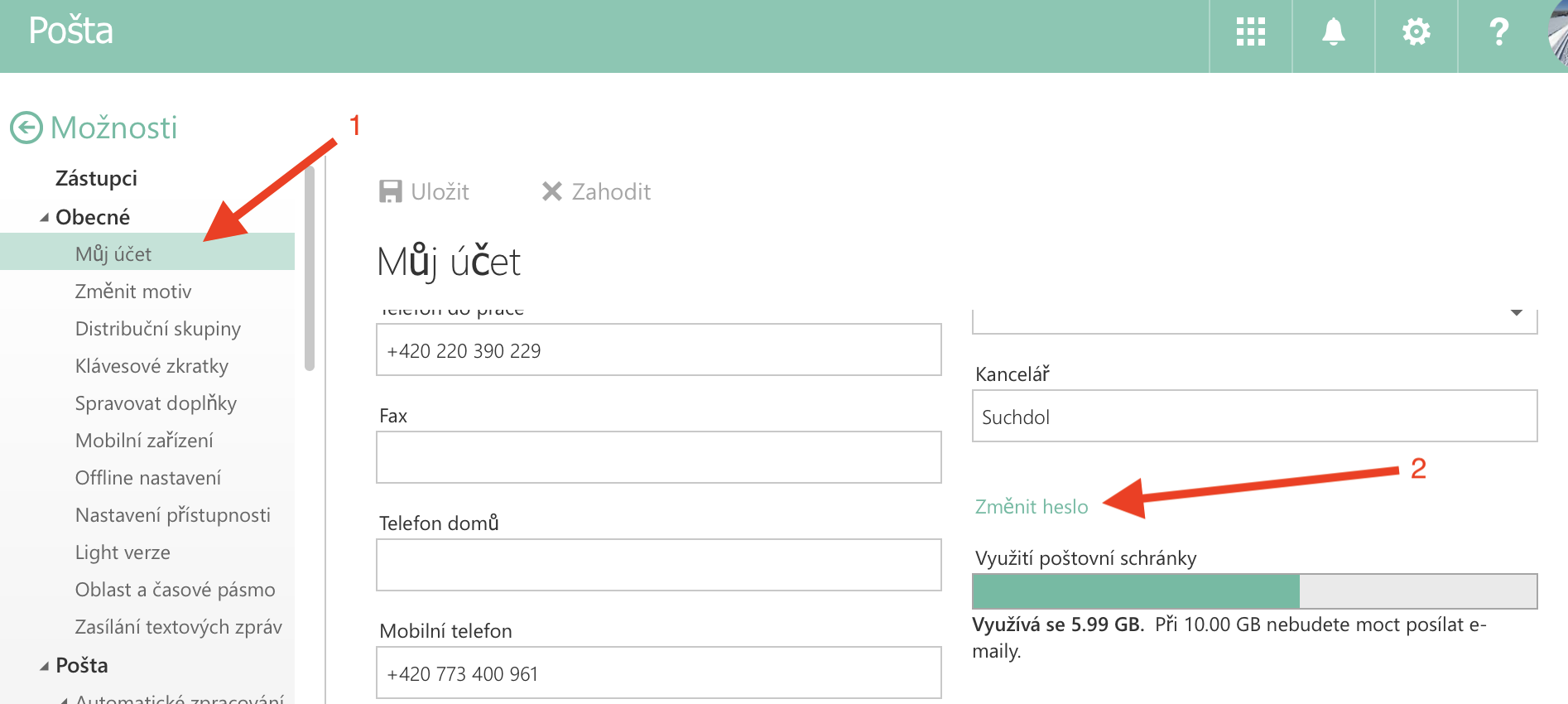Select Změnit motiv in sidebar

coord(133,292)
